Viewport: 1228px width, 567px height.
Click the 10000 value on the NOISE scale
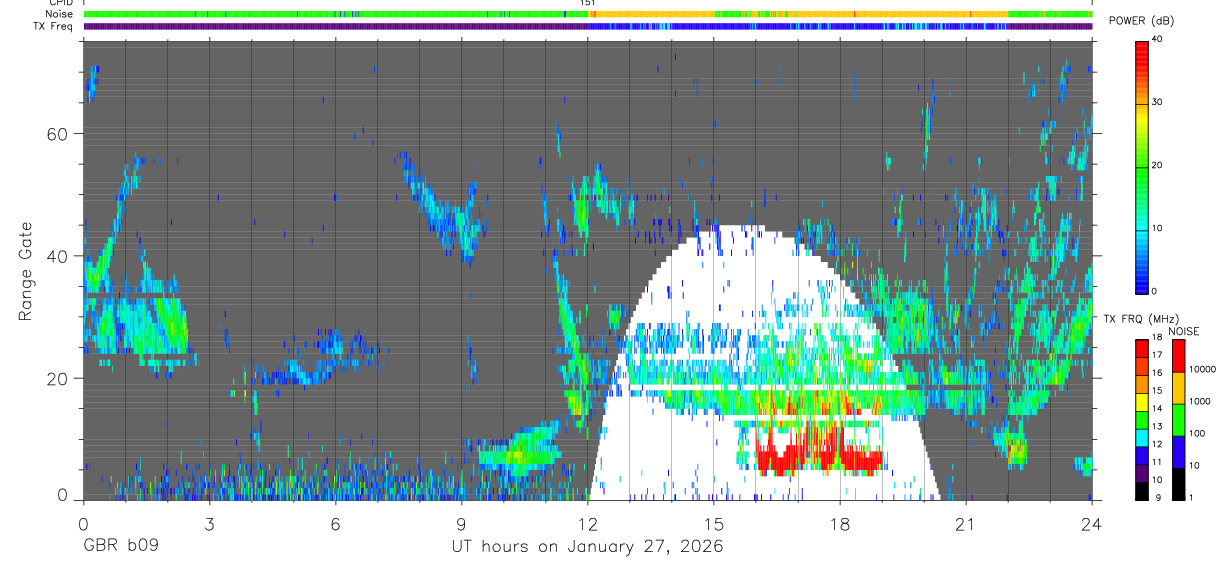click(1202, 369)
